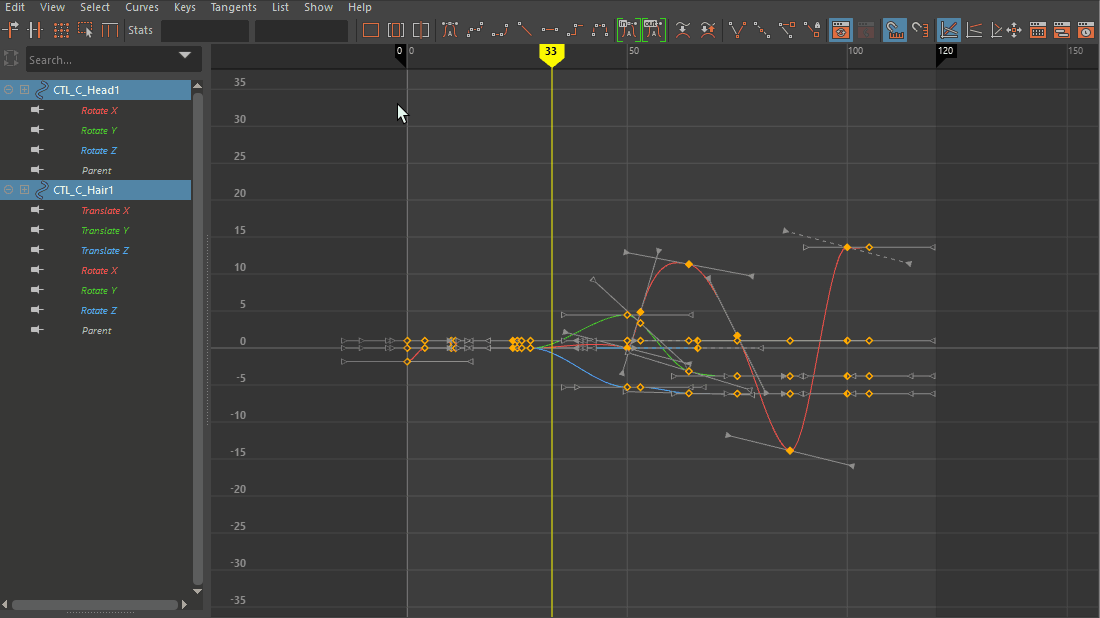
Task: Click the second Stats value field
Action: coord(301,30)
